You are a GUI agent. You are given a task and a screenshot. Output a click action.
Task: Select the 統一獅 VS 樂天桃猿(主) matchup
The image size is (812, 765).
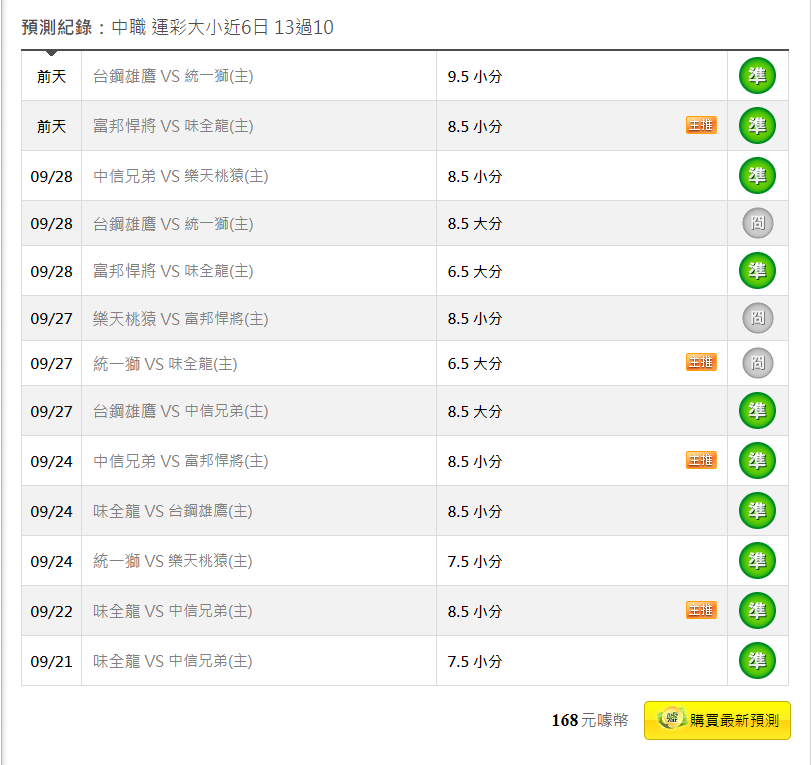pos(172,561)
